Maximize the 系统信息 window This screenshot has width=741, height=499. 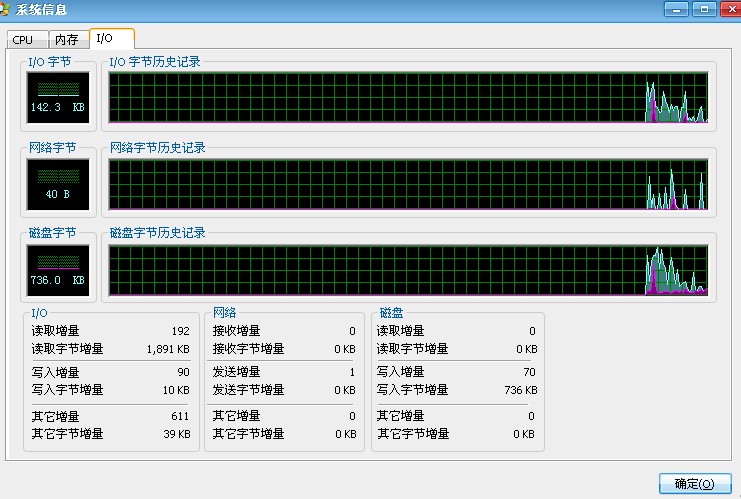tap(704, 9)
